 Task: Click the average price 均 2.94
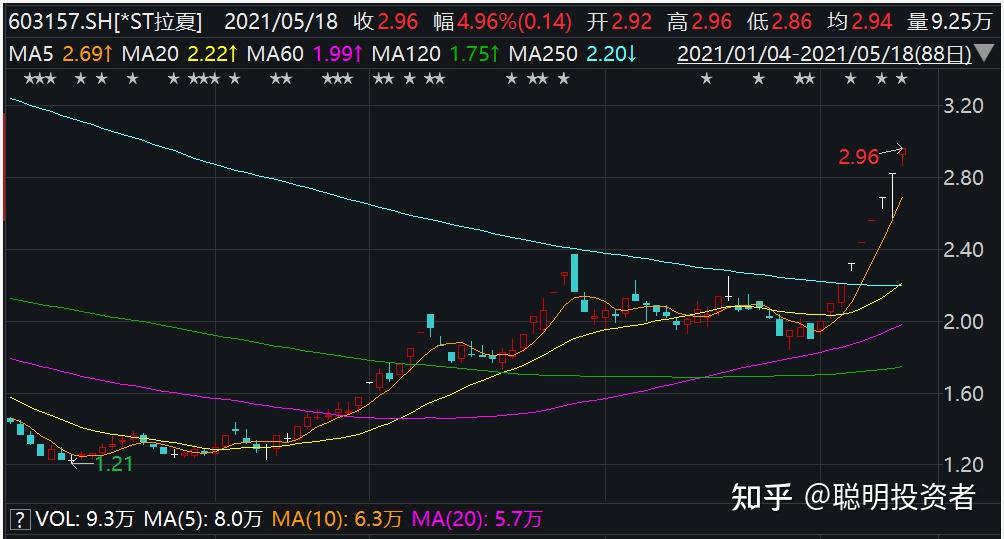pos(859,22)
